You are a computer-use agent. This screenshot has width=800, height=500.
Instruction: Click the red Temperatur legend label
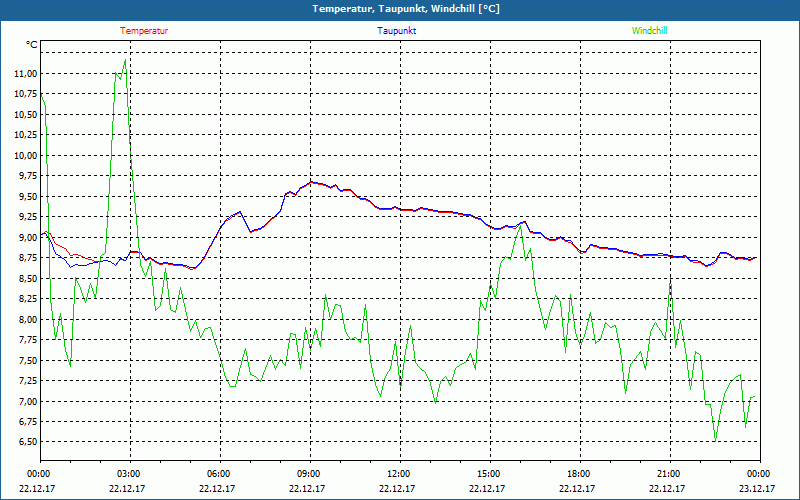[x=144, y=31]
